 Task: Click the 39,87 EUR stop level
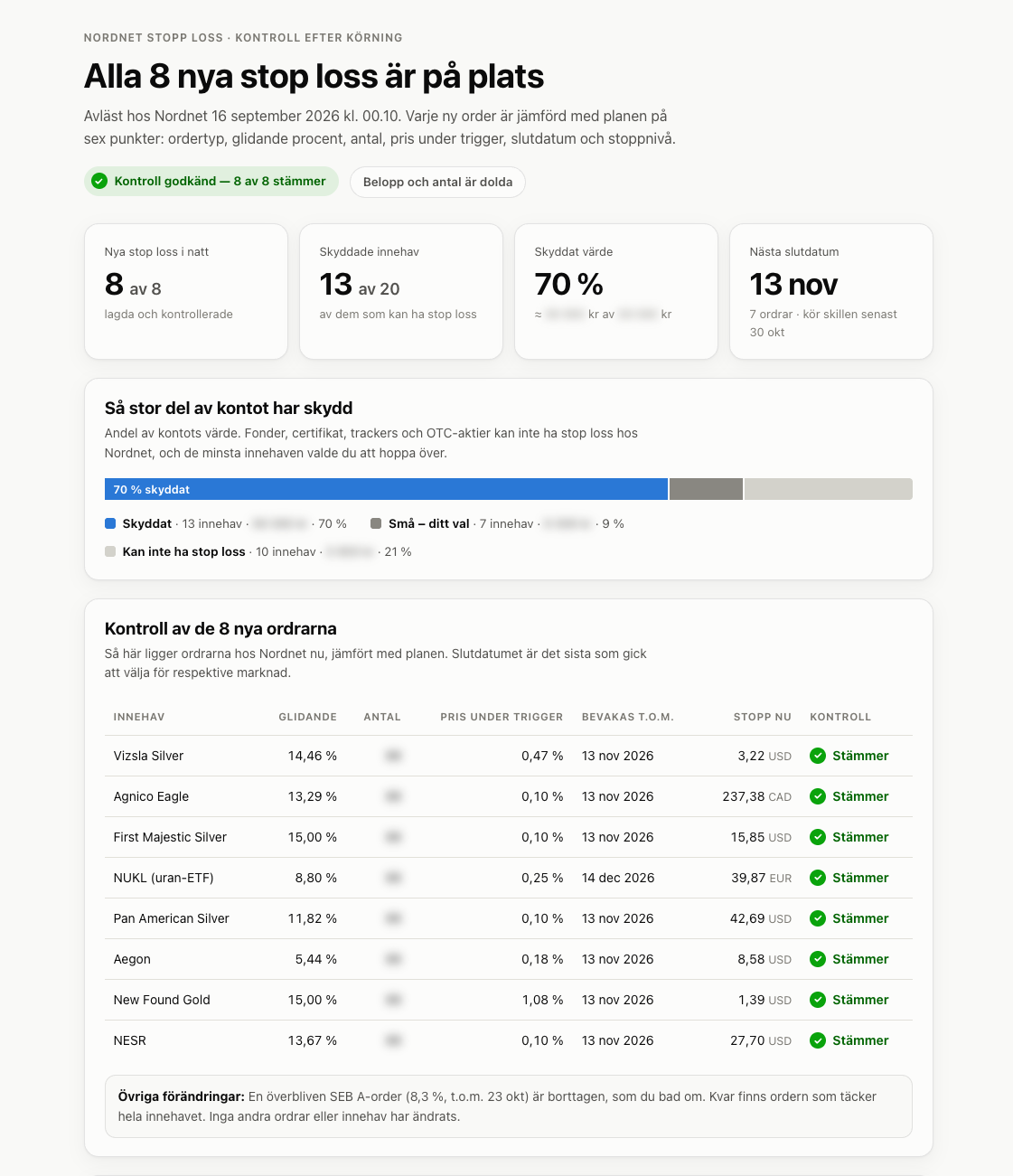(x=761, y=878)
